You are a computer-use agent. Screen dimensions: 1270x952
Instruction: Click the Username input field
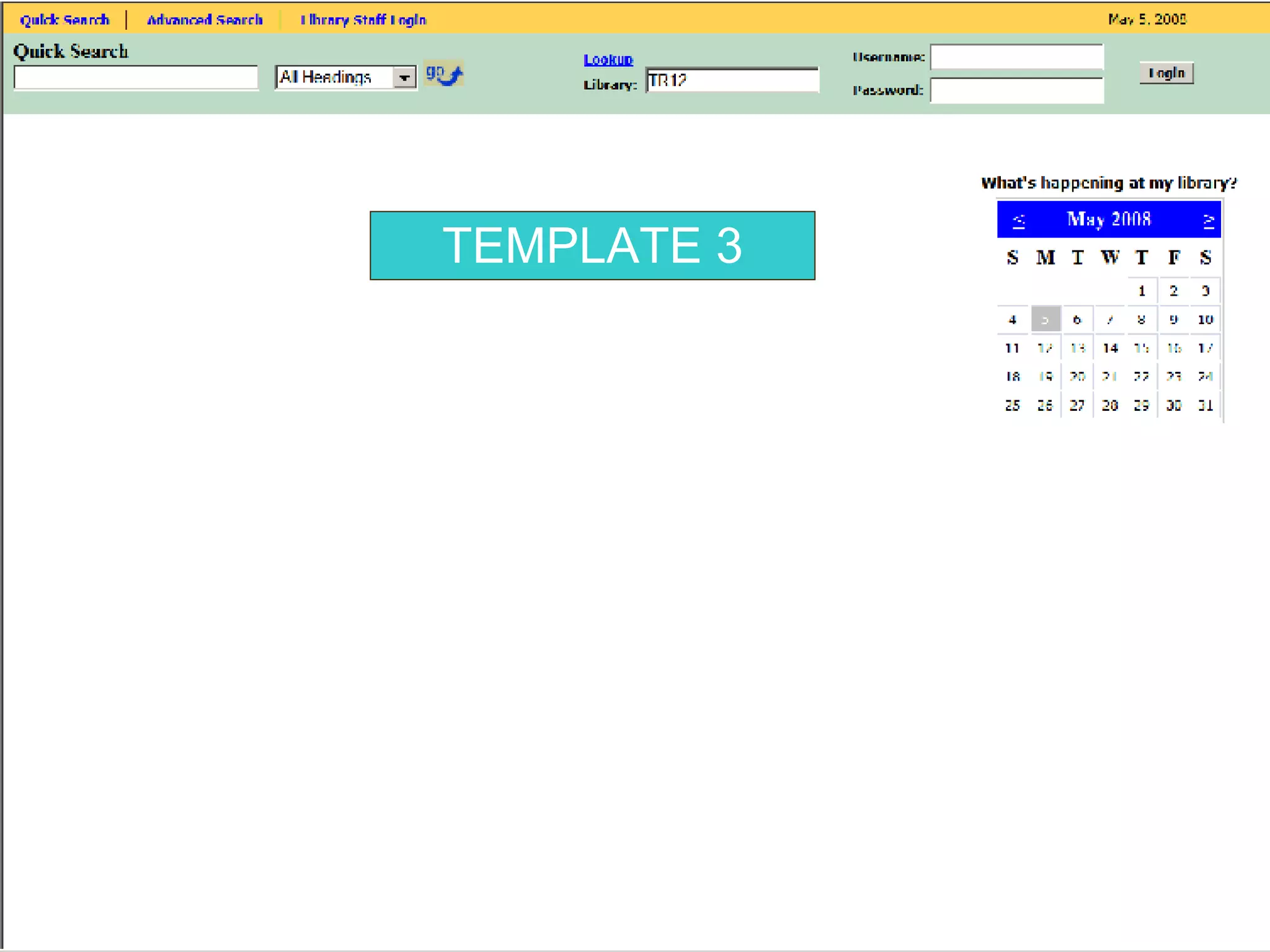(1017, 57)
